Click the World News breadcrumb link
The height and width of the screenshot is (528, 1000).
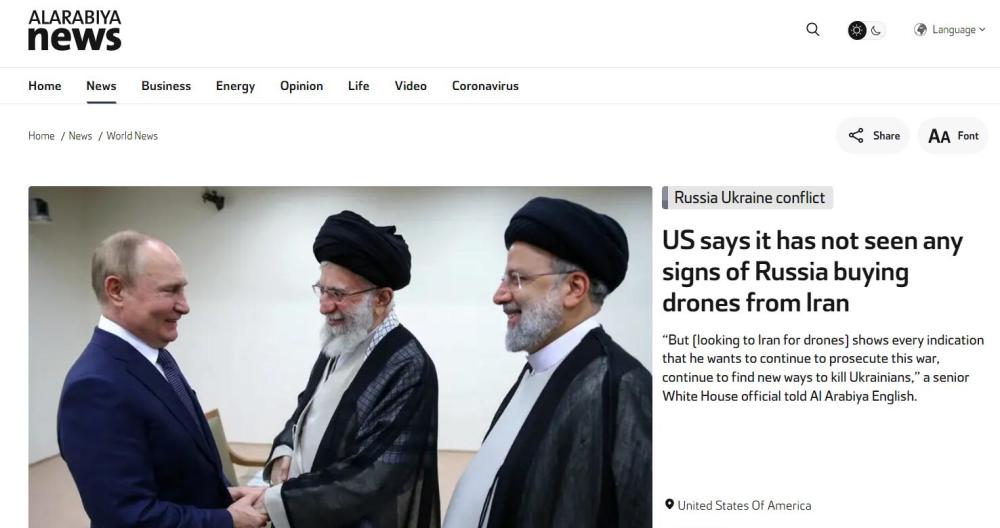[132, 136]
